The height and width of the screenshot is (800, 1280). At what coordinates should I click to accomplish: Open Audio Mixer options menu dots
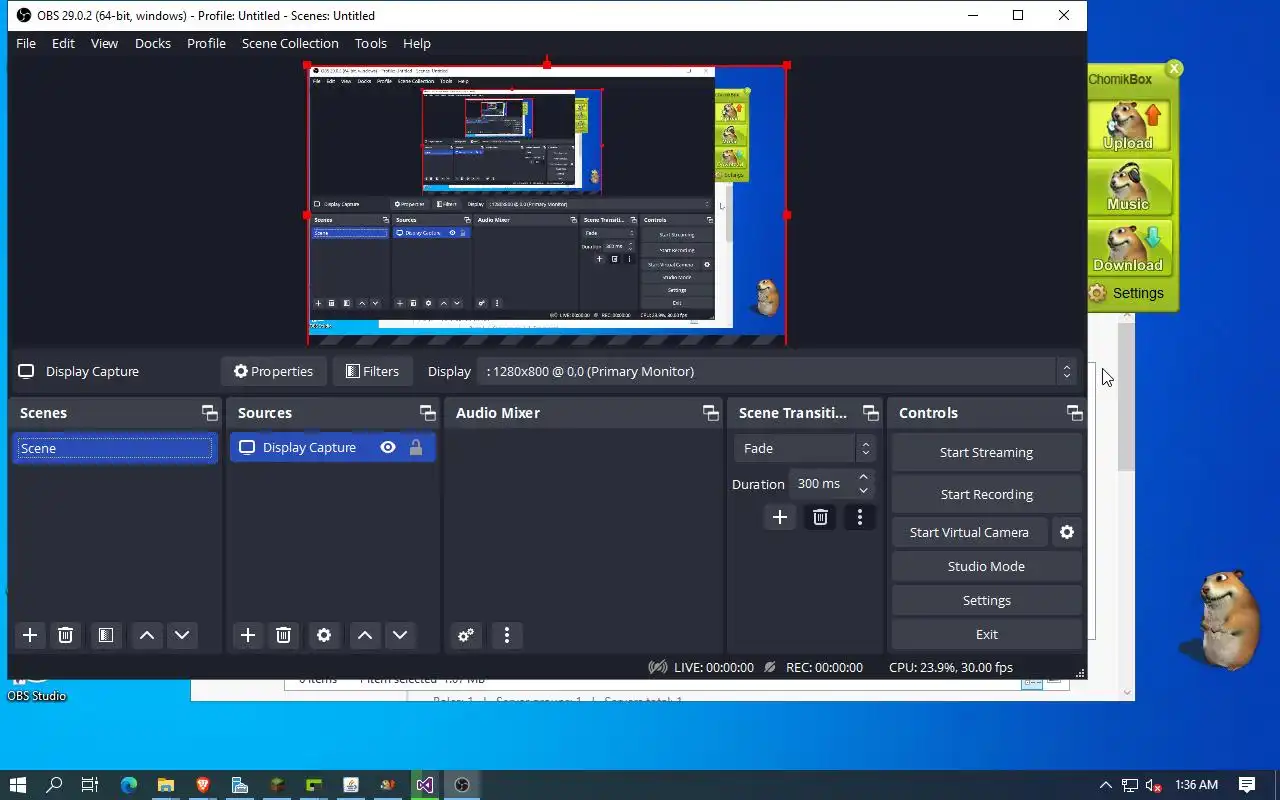tap(507, 635)
